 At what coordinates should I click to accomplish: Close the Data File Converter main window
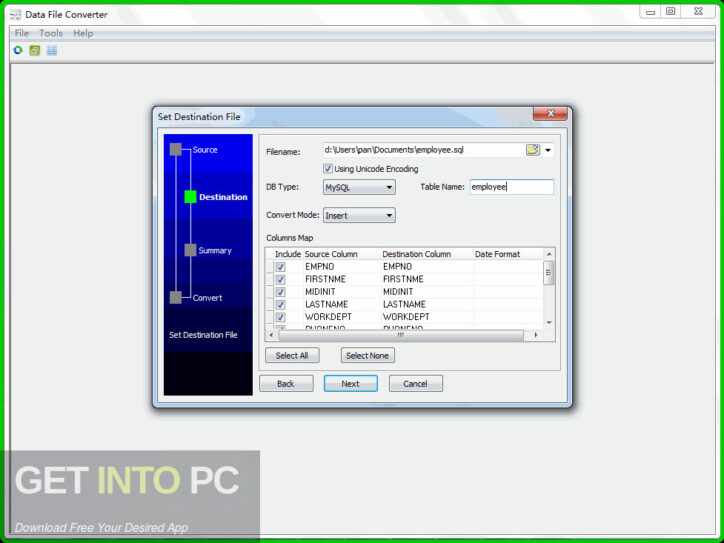(699, 12)
